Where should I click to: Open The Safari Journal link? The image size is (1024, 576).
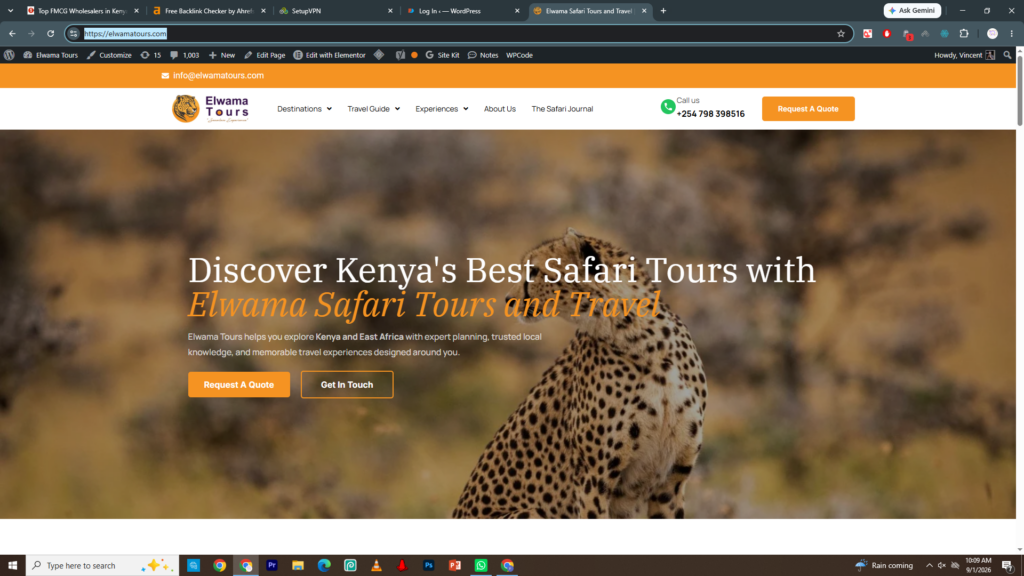(562, 109)
